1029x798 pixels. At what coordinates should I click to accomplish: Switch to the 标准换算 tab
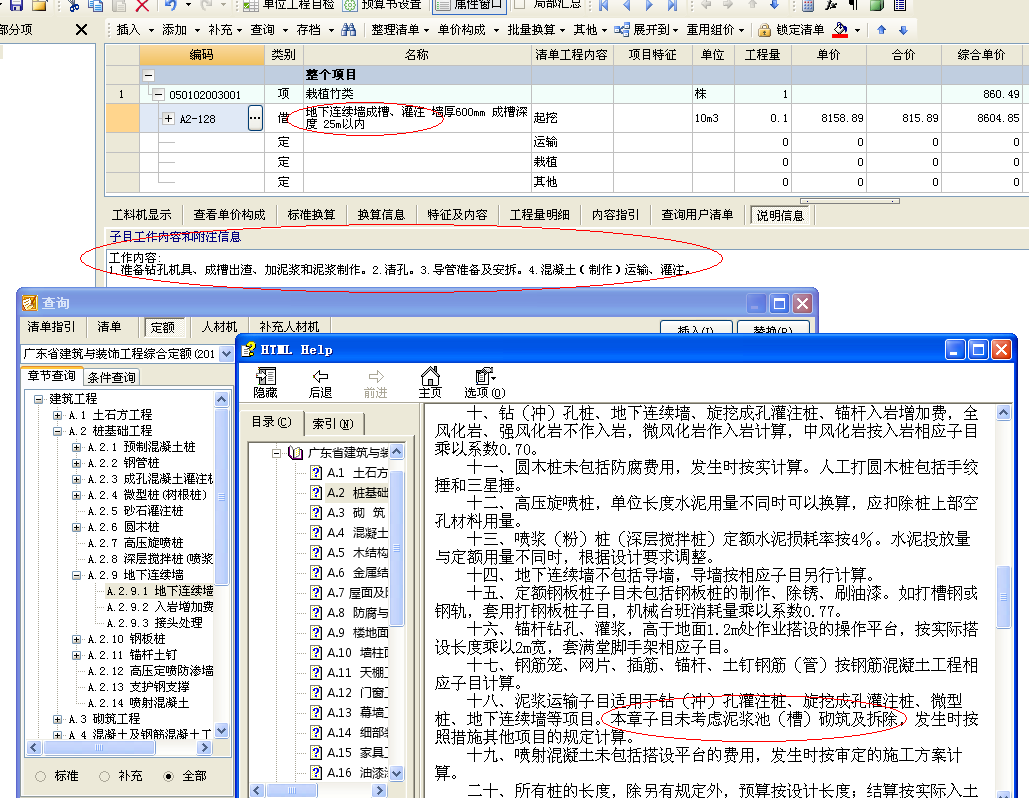(x=311, y=215)
